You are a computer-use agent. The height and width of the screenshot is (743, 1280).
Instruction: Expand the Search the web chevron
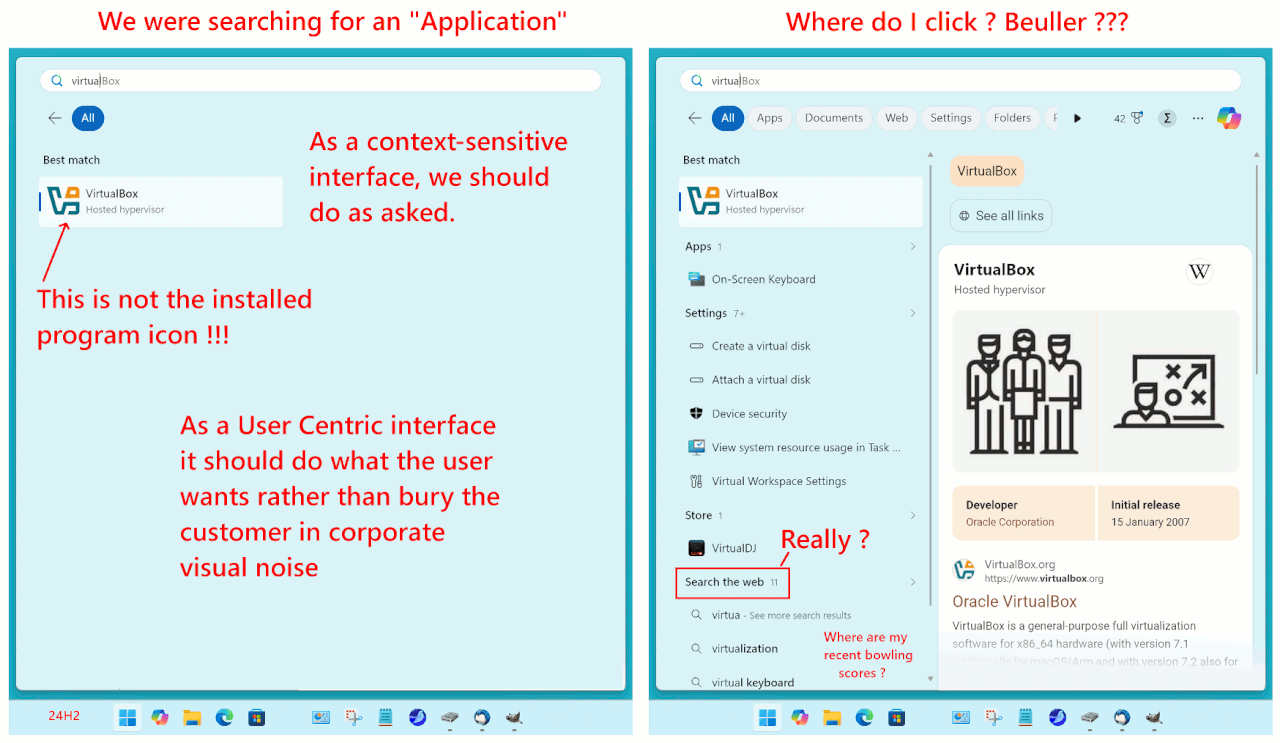click(x=912, y=582)
